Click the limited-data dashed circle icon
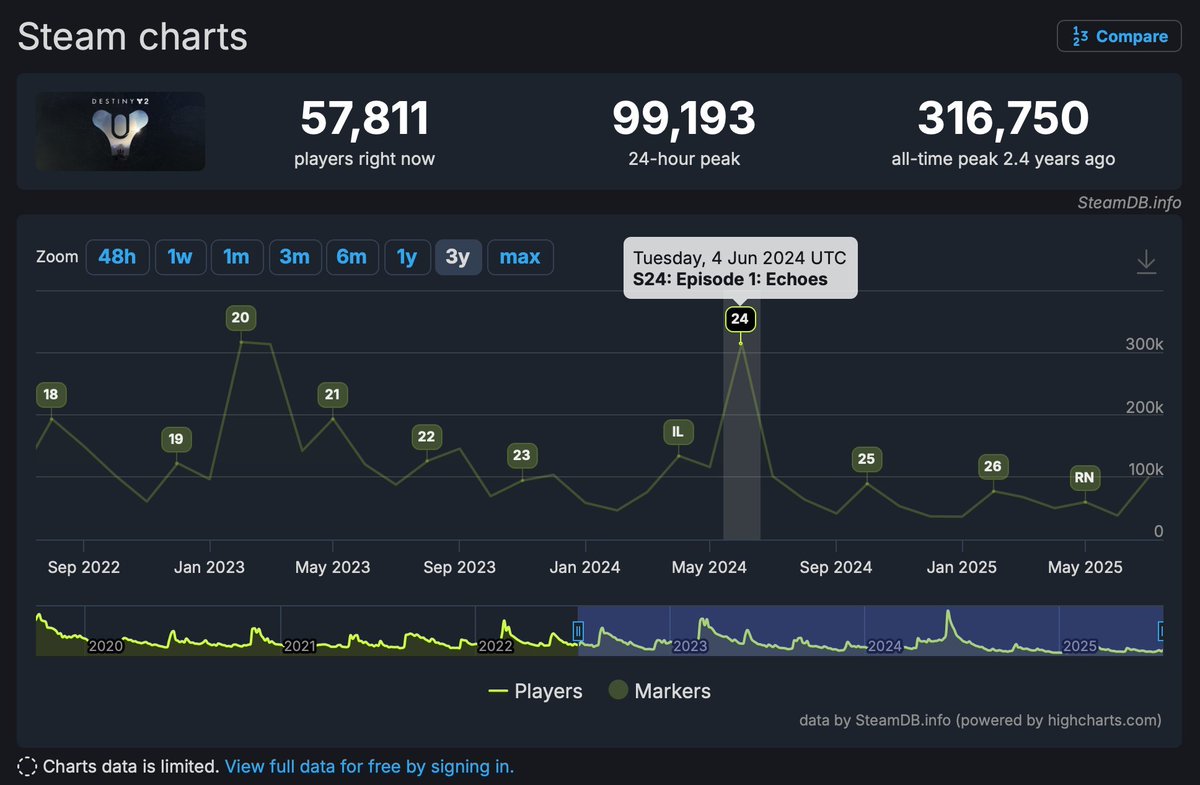 coord(27,767)
